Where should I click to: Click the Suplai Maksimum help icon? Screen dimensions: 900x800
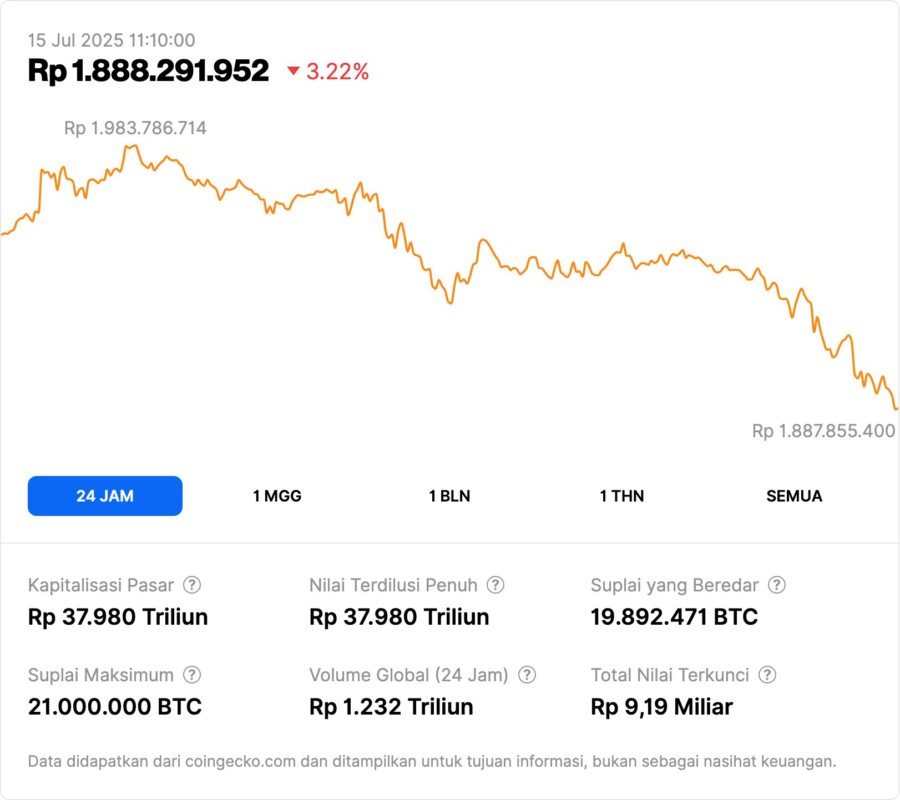tap(190, 675)
